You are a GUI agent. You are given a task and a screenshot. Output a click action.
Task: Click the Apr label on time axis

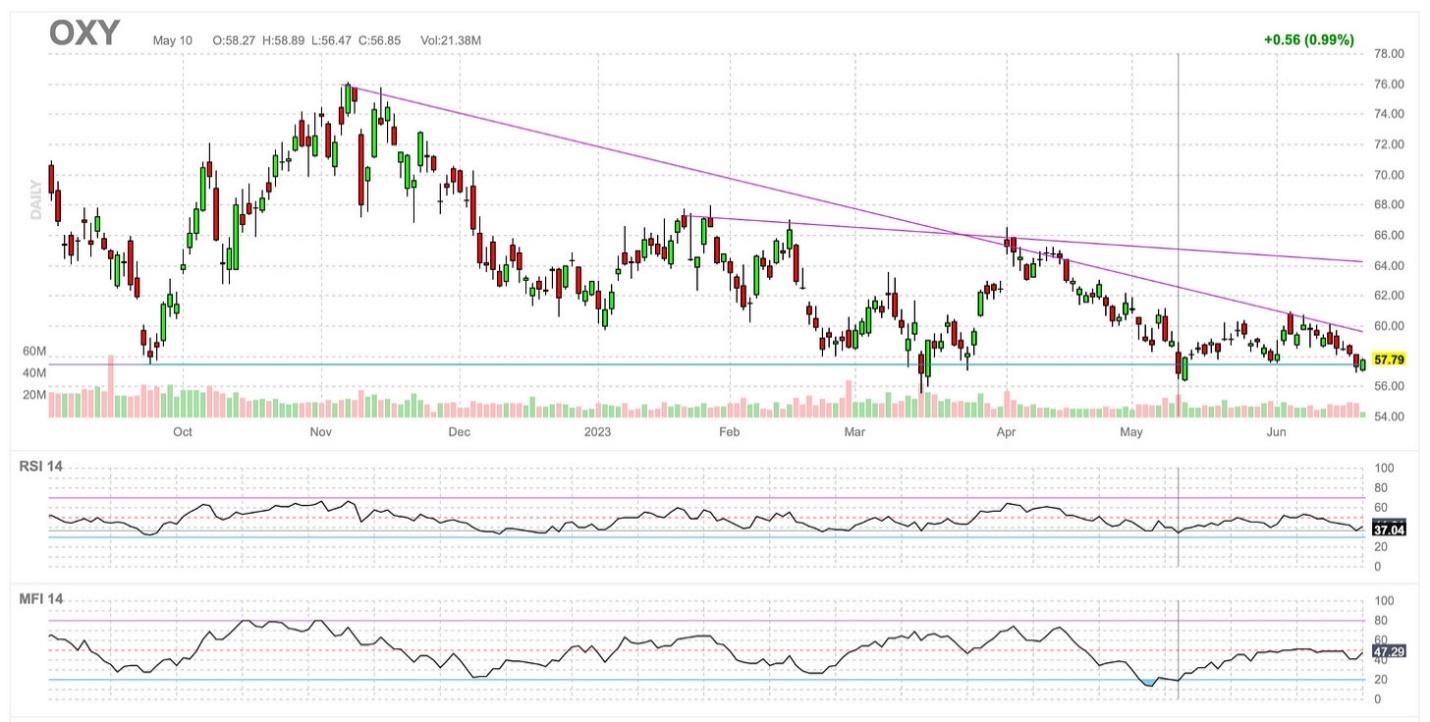tap(1006, 432)
